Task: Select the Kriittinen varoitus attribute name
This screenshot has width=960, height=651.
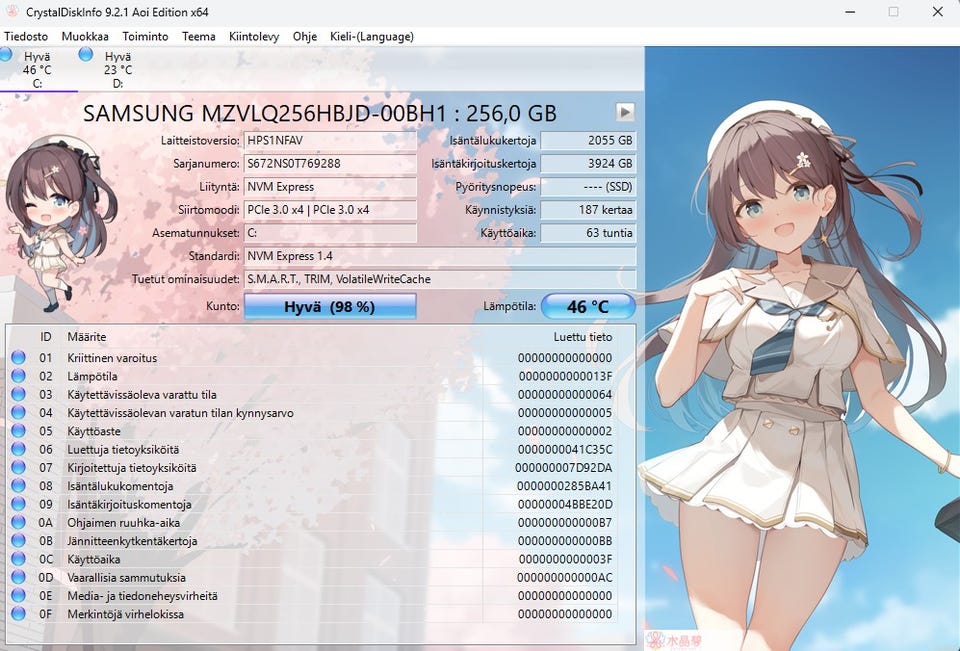Action: point(112,358)
